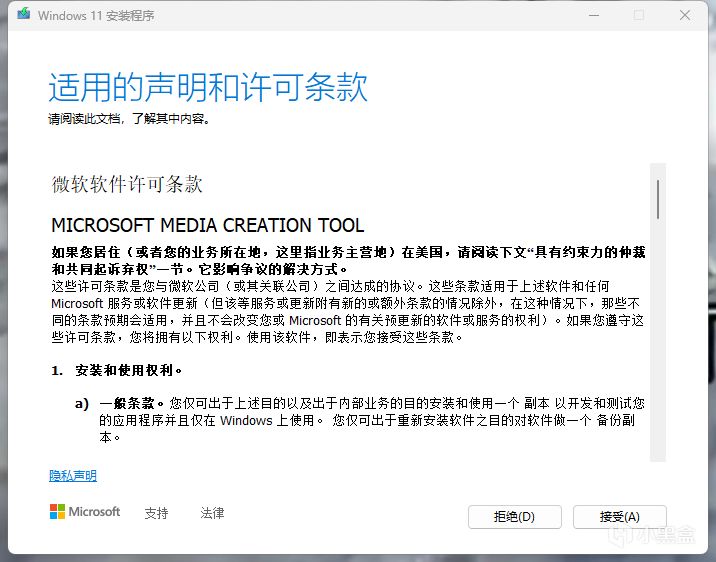Open the 支持 support link
The width and height of the screenshot is (716, 562).
pyautogui.click(x=157, y=513)
